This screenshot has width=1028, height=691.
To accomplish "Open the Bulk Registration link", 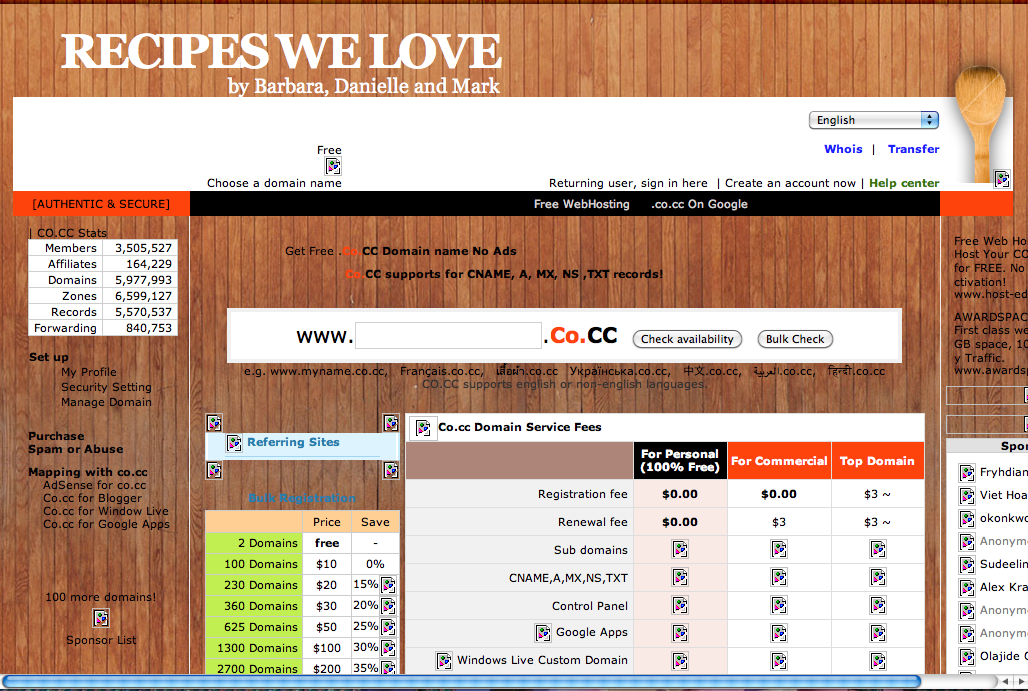I will 302,498.
